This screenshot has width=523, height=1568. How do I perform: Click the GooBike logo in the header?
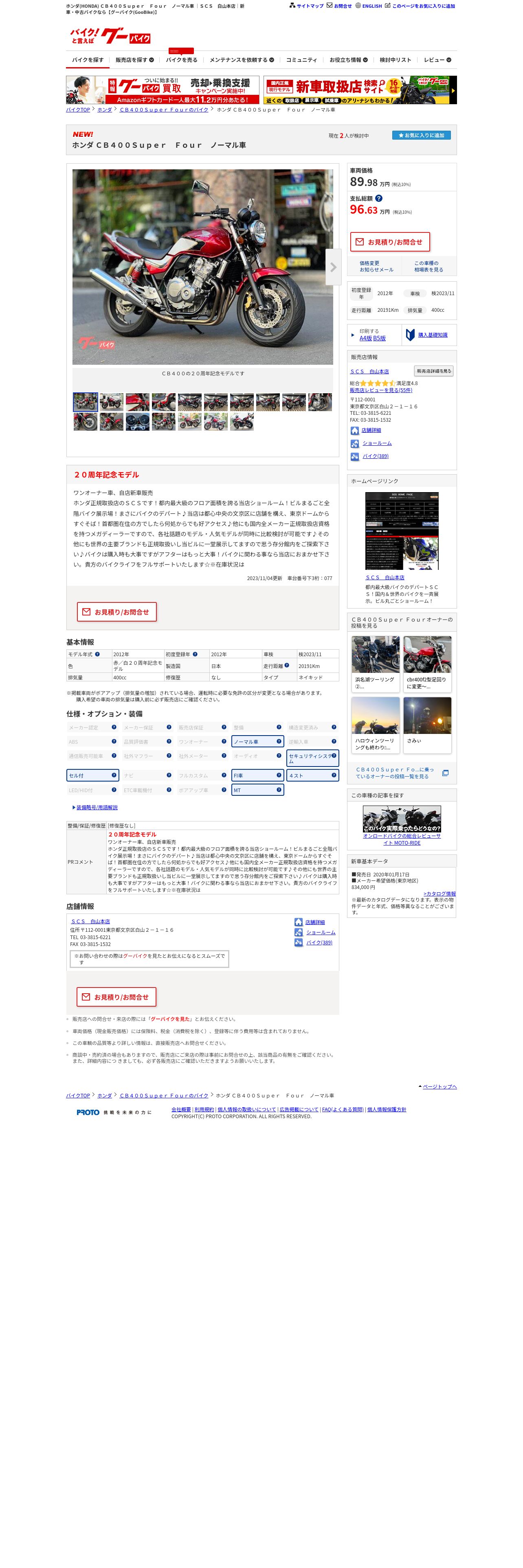pos(110,36)
